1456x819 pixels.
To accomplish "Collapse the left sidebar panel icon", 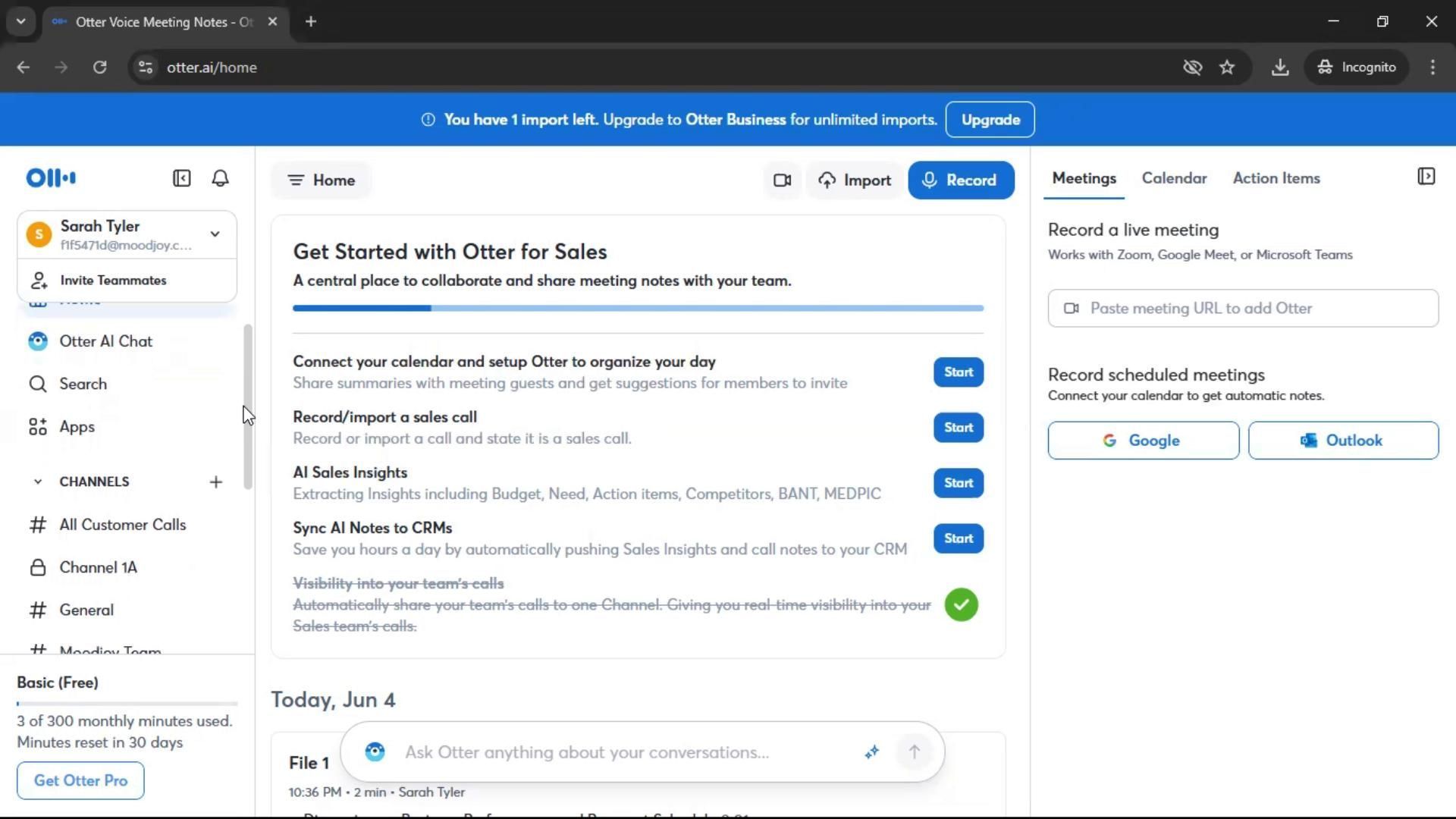I will click(181, 178).
